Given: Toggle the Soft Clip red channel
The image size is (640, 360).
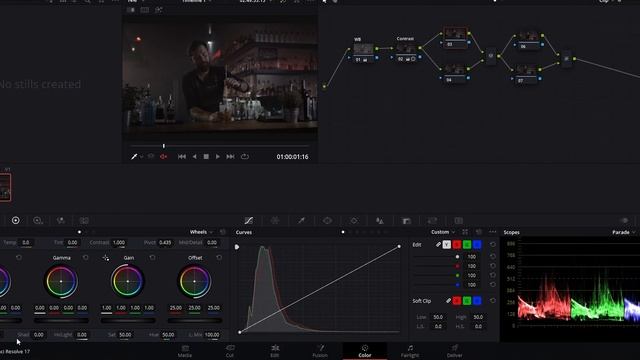Looking at the screenshot, I should [x=457, y=301].
